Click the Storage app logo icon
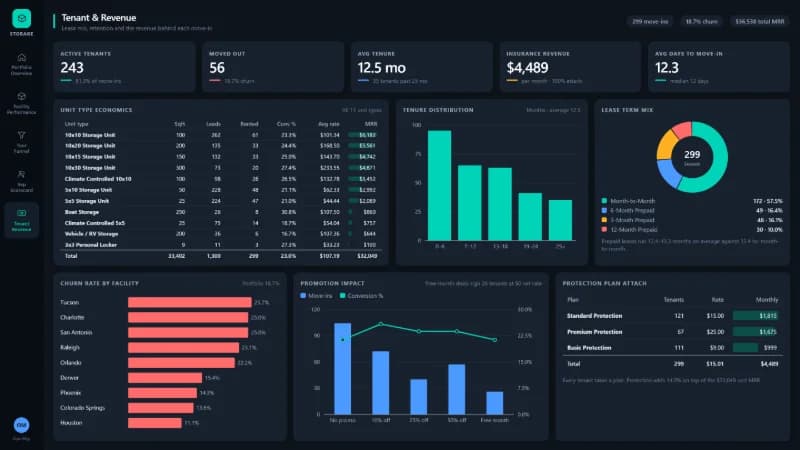Screen dimensions: 800x450 click(21, 18)
